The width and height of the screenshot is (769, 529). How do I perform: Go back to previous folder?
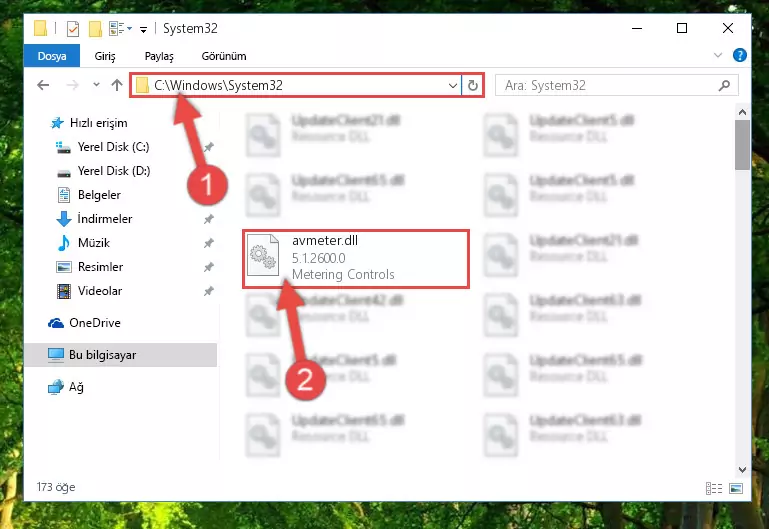tap(43, 85)
